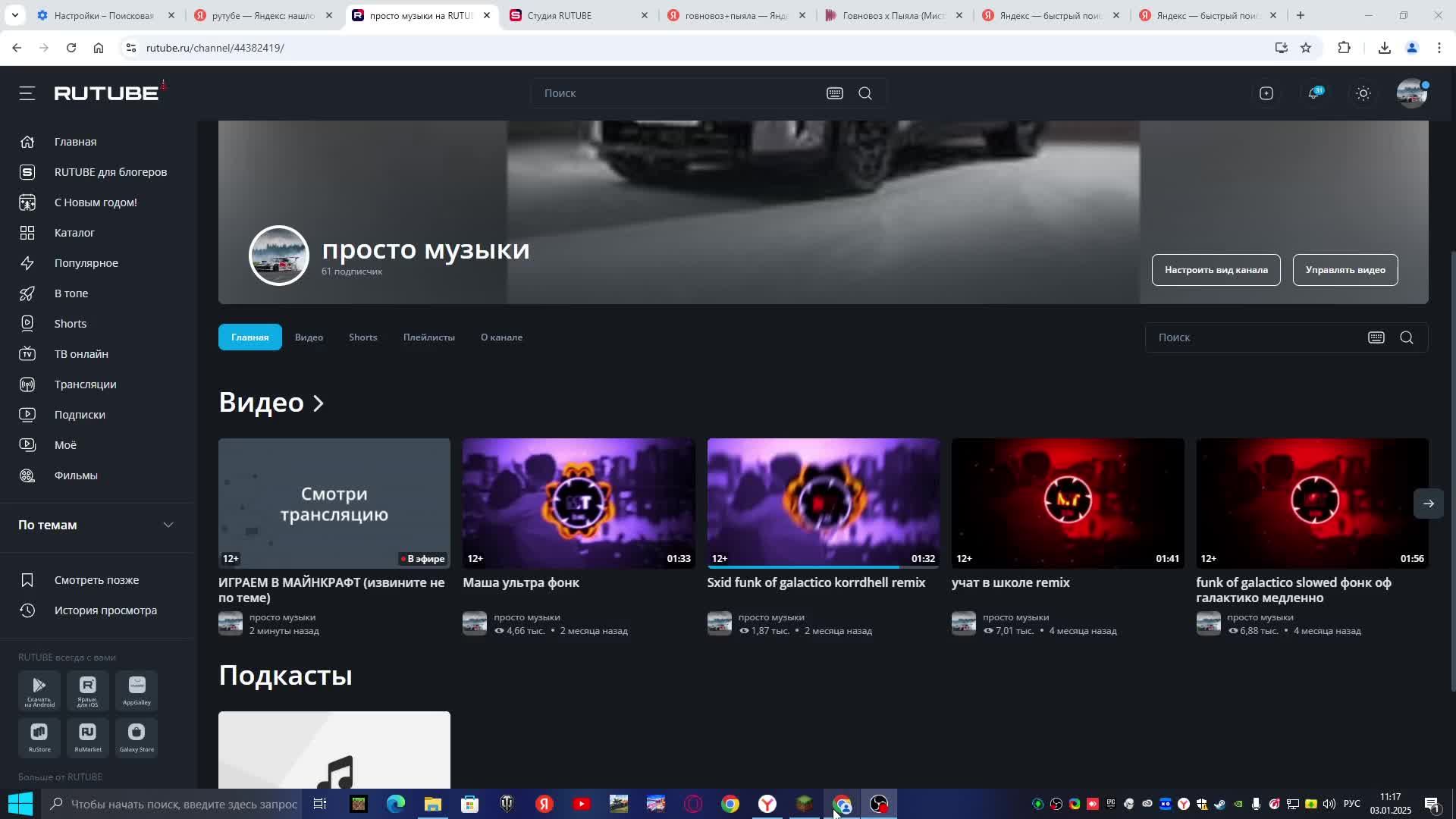Open Смотреть позже list
Screen dimensions: 1456x819
[x=97, y=580]
